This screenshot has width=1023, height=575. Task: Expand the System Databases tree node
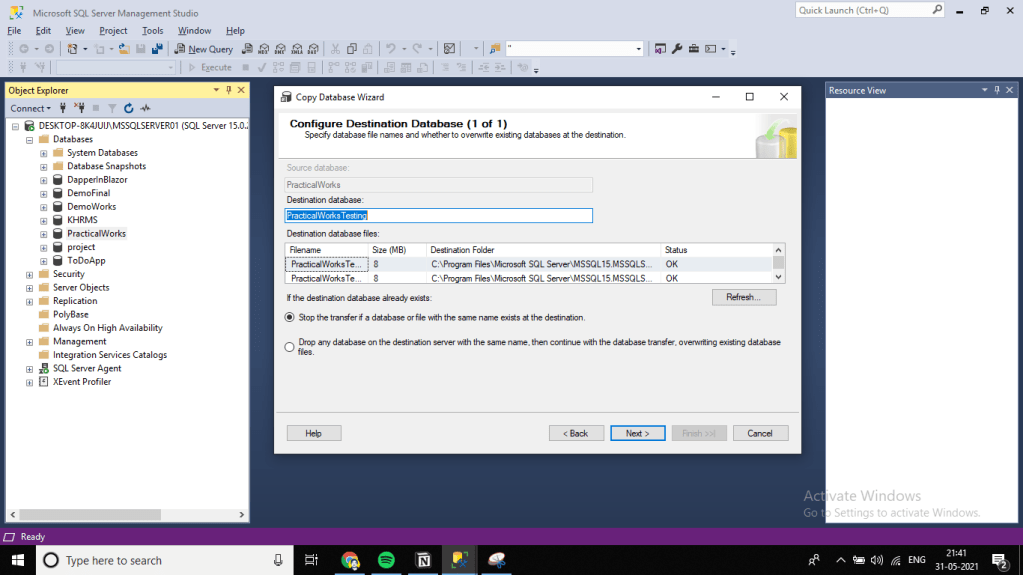(44, 153)
